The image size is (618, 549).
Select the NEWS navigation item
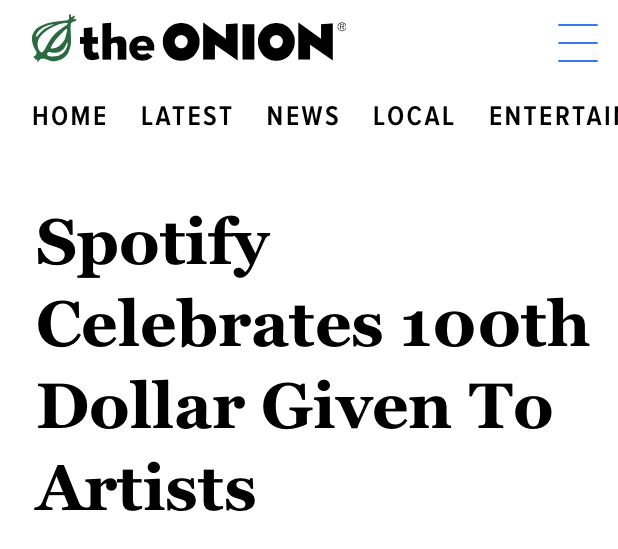[x=303, y=117]
